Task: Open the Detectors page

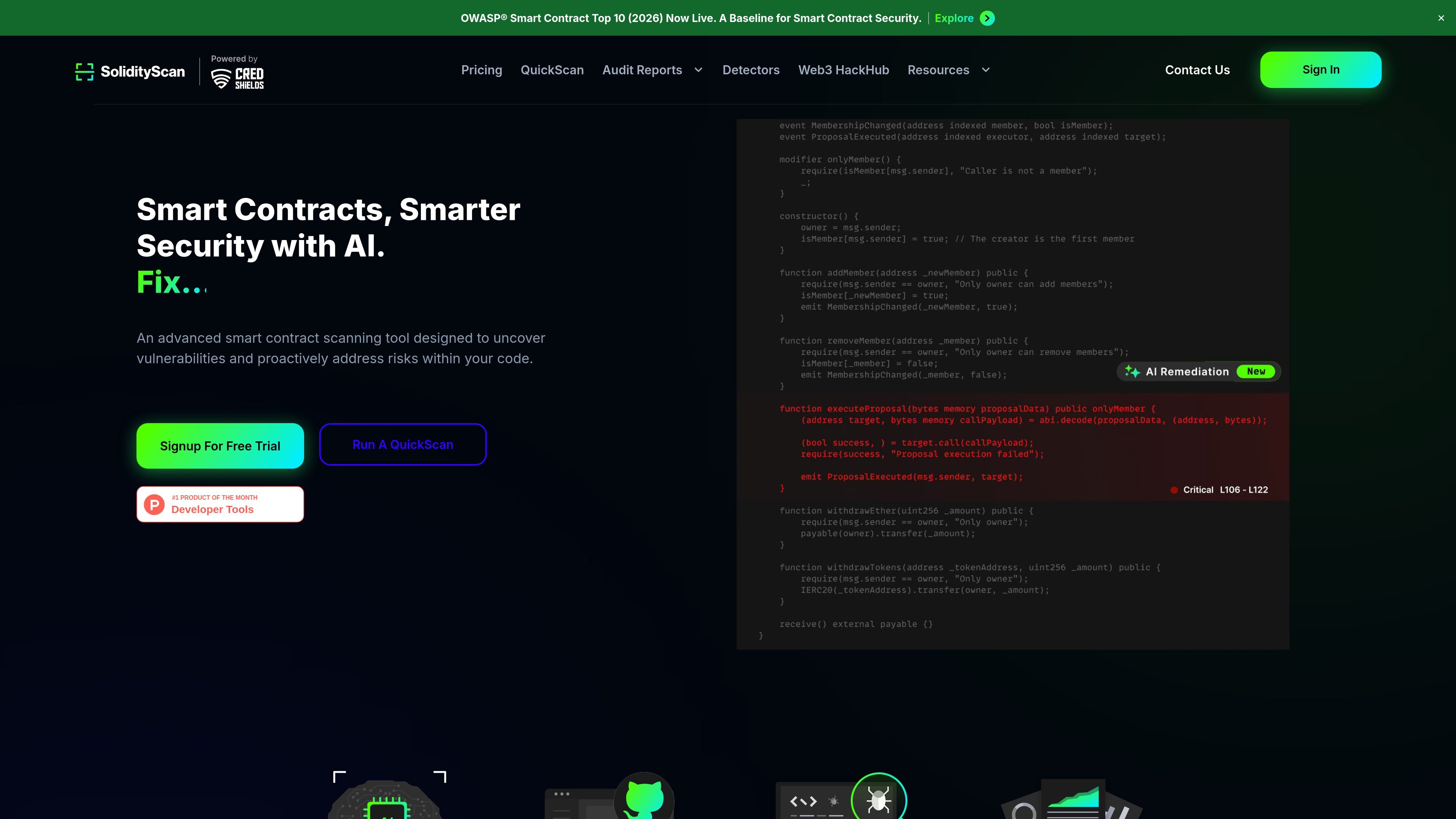Action: [x=751, y=70]
